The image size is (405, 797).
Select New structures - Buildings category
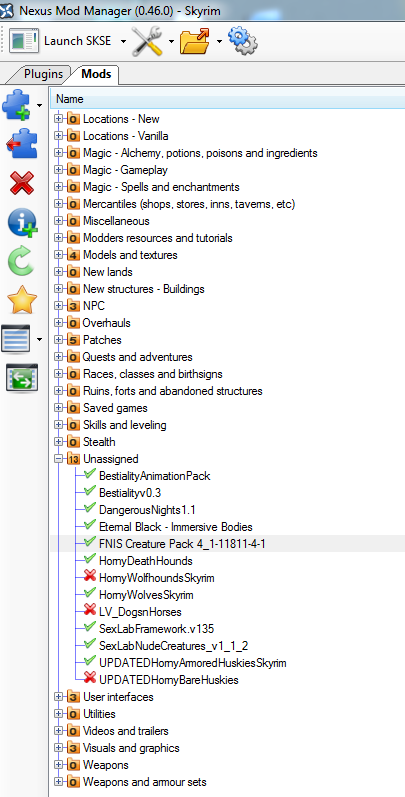coord(144,289)
